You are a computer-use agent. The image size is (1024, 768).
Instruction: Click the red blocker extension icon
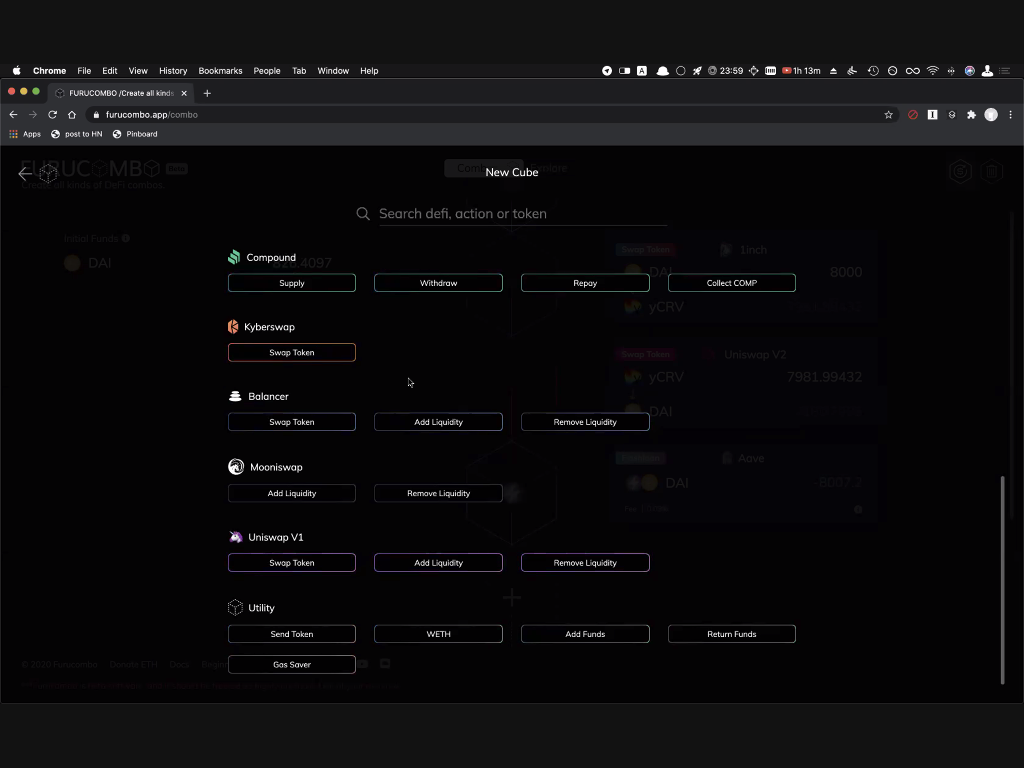[913, 114]
